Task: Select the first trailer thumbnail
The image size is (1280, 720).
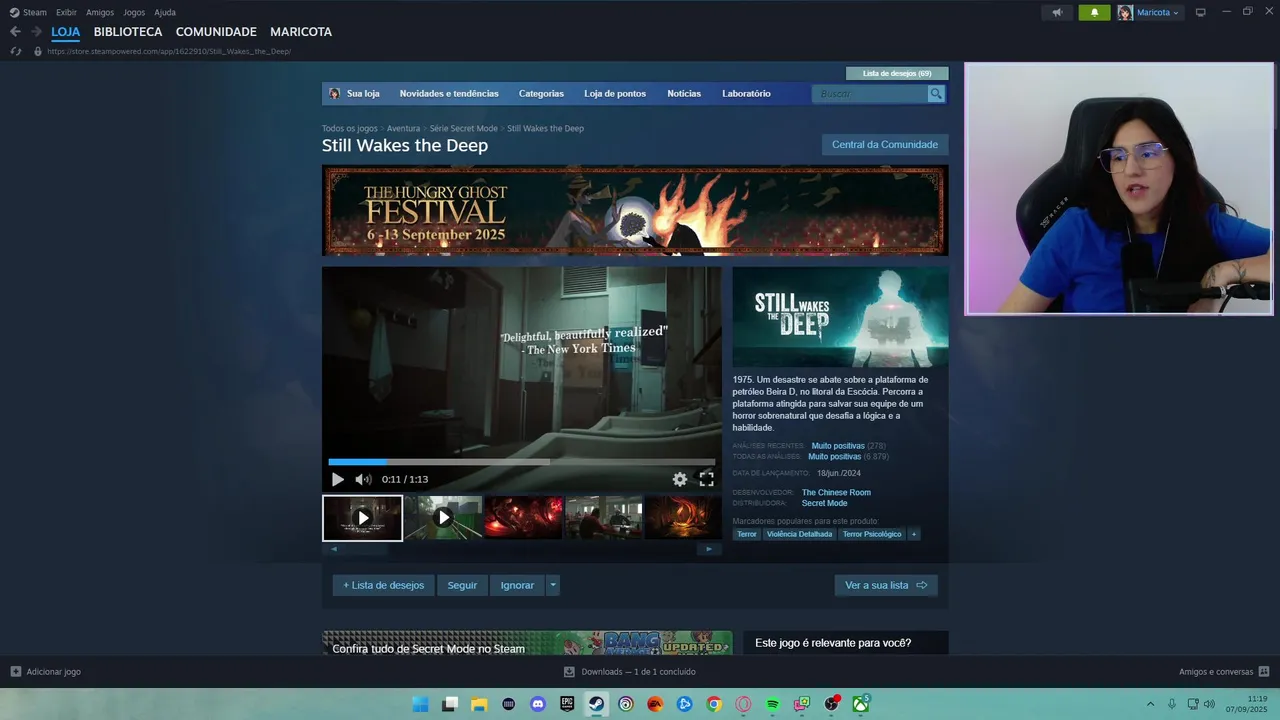Action: (x=363, y=518)
